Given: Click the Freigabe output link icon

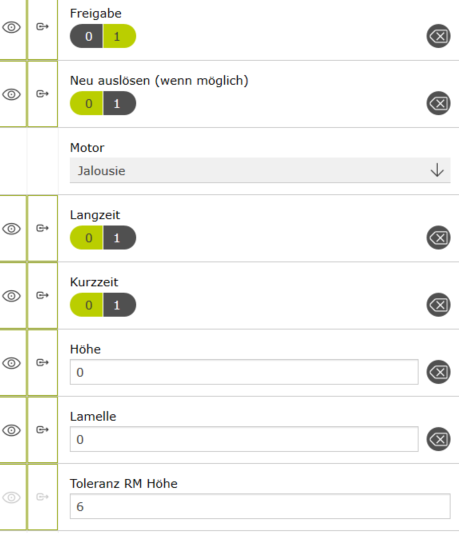Looking at the screenshot, I should pyautogui.click(x=42, y=27).
